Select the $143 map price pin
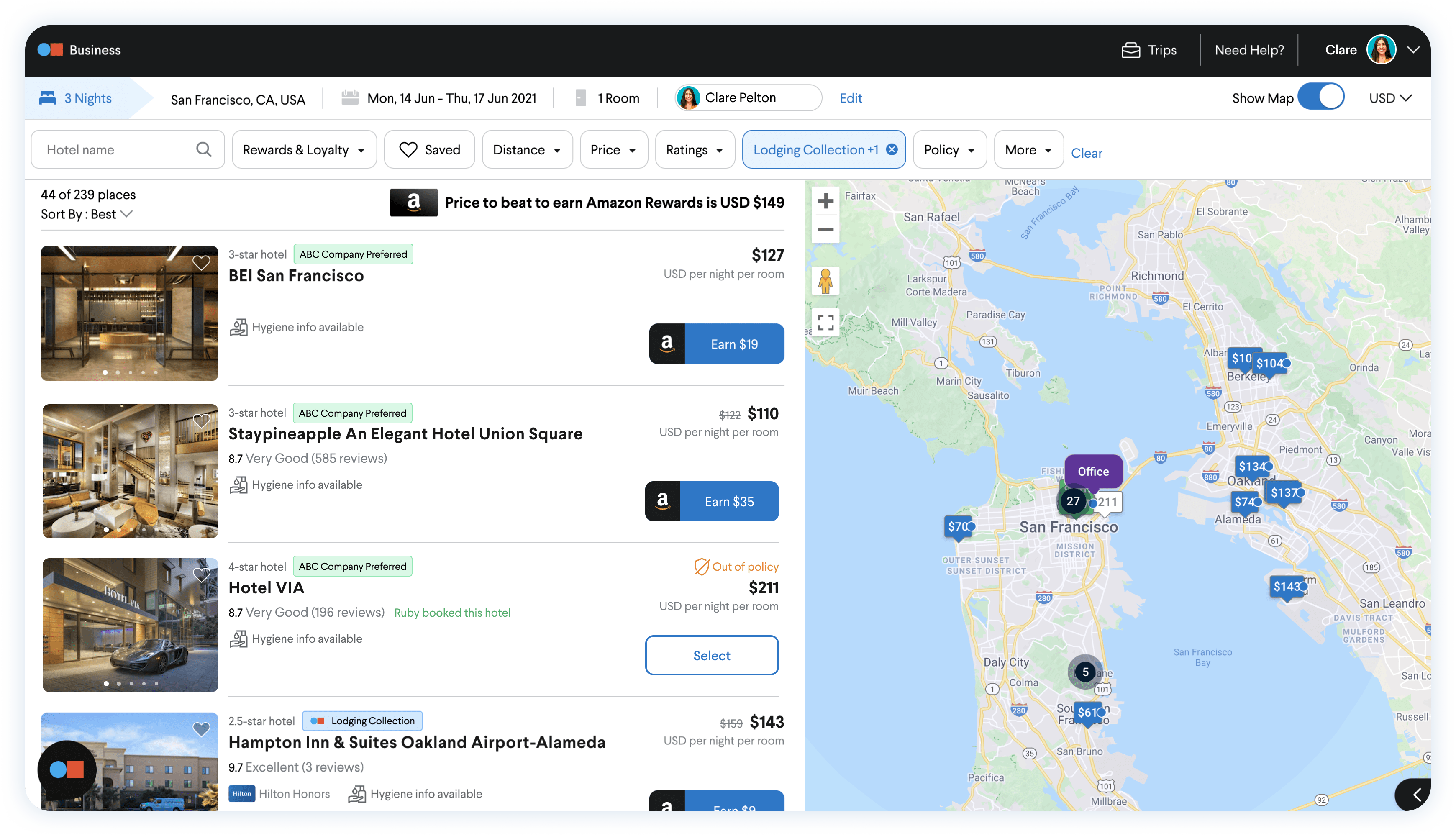The height and width of the screenshot is (836, 1456). (1288, 586)
